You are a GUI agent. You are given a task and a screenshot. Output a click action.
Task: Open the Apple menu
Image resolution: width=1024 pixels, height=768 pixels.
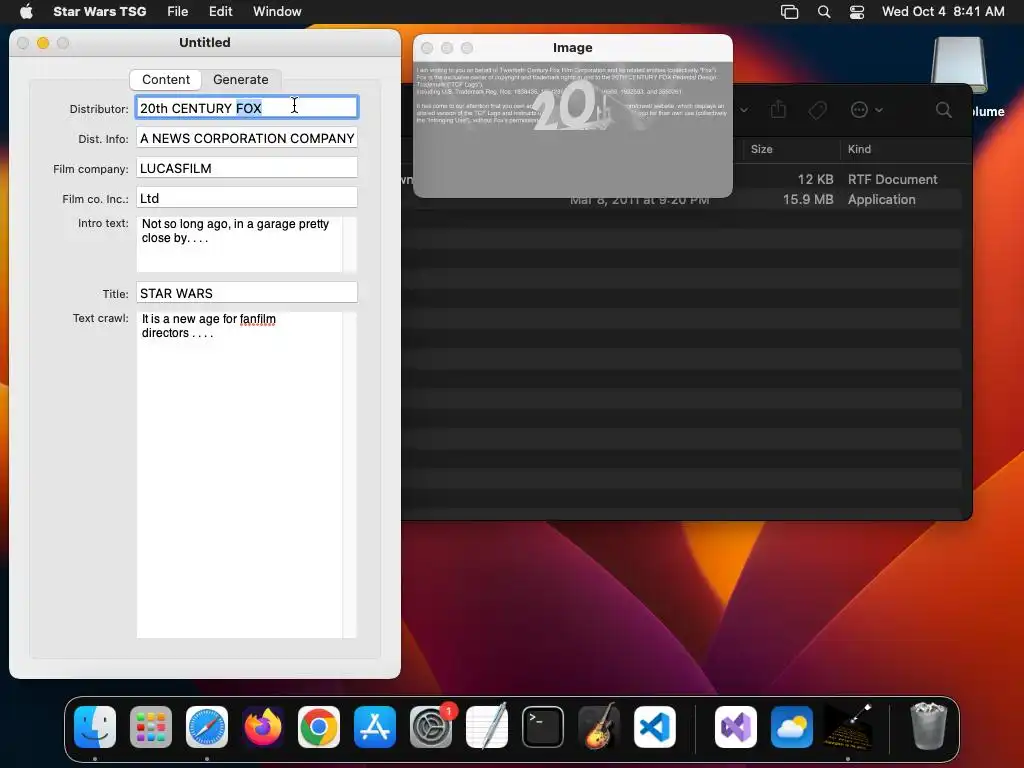pyautogui.click(x=26, y=11)
